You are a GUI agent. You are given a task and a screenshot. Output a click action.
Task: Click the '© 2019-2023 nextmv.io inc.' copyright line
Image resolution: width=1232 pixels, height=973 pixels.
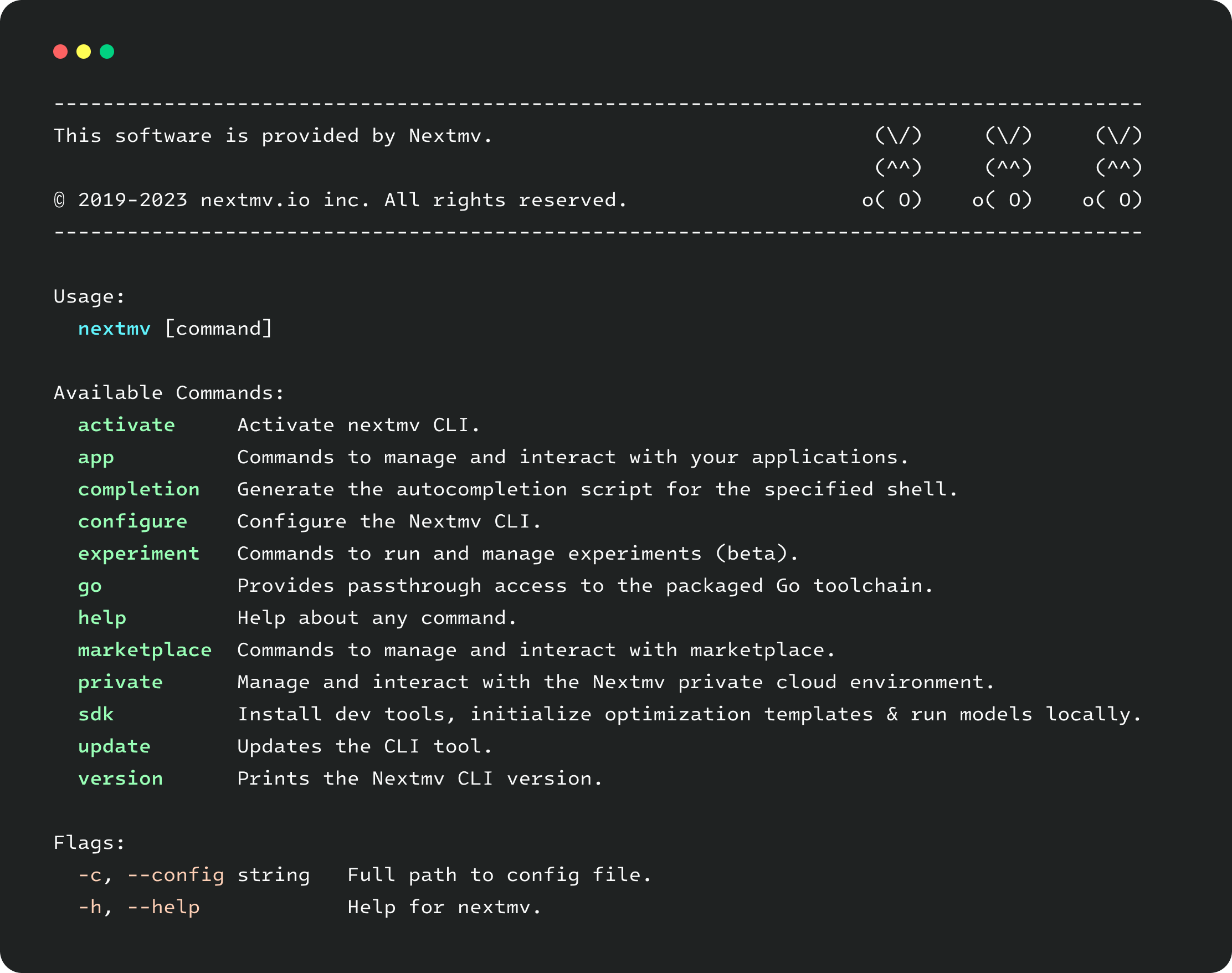click(x=341, y=201)
